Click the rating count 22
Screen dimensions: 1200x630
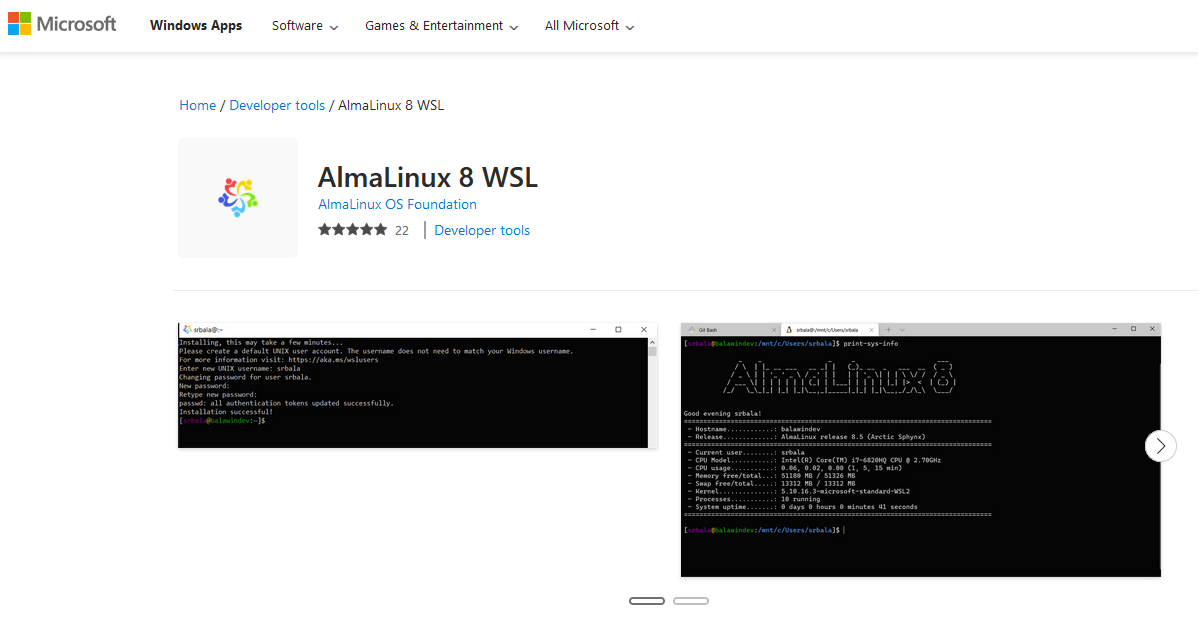tap(402, 230)
